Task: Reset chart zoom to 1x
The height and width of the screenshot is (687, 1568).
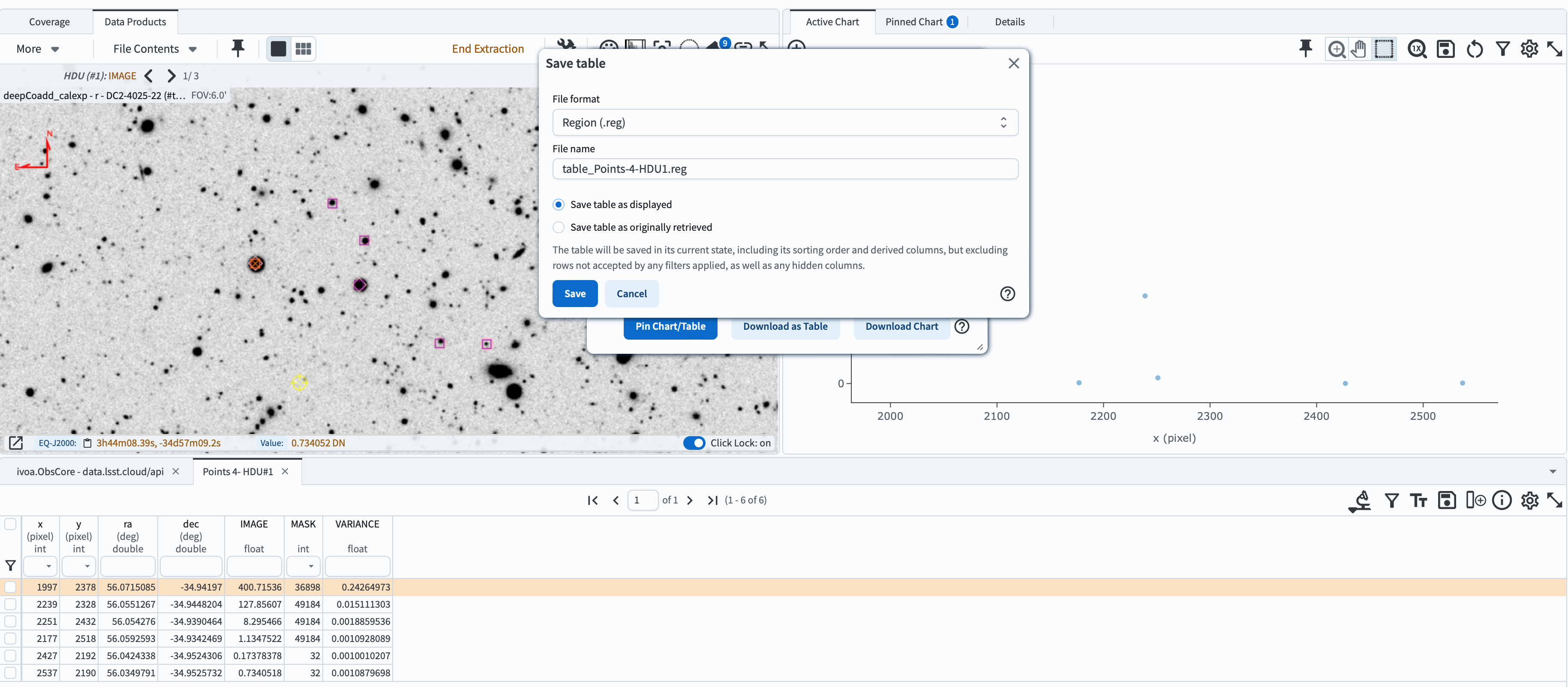Action: [x=1416, y=49]
